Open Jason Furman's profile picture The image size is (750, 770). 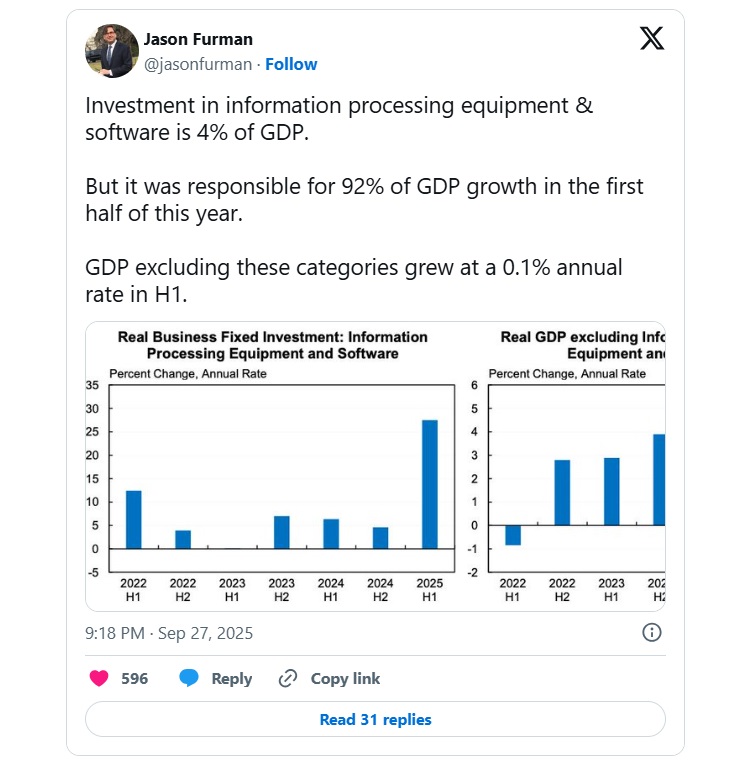[x=112, y=51]
